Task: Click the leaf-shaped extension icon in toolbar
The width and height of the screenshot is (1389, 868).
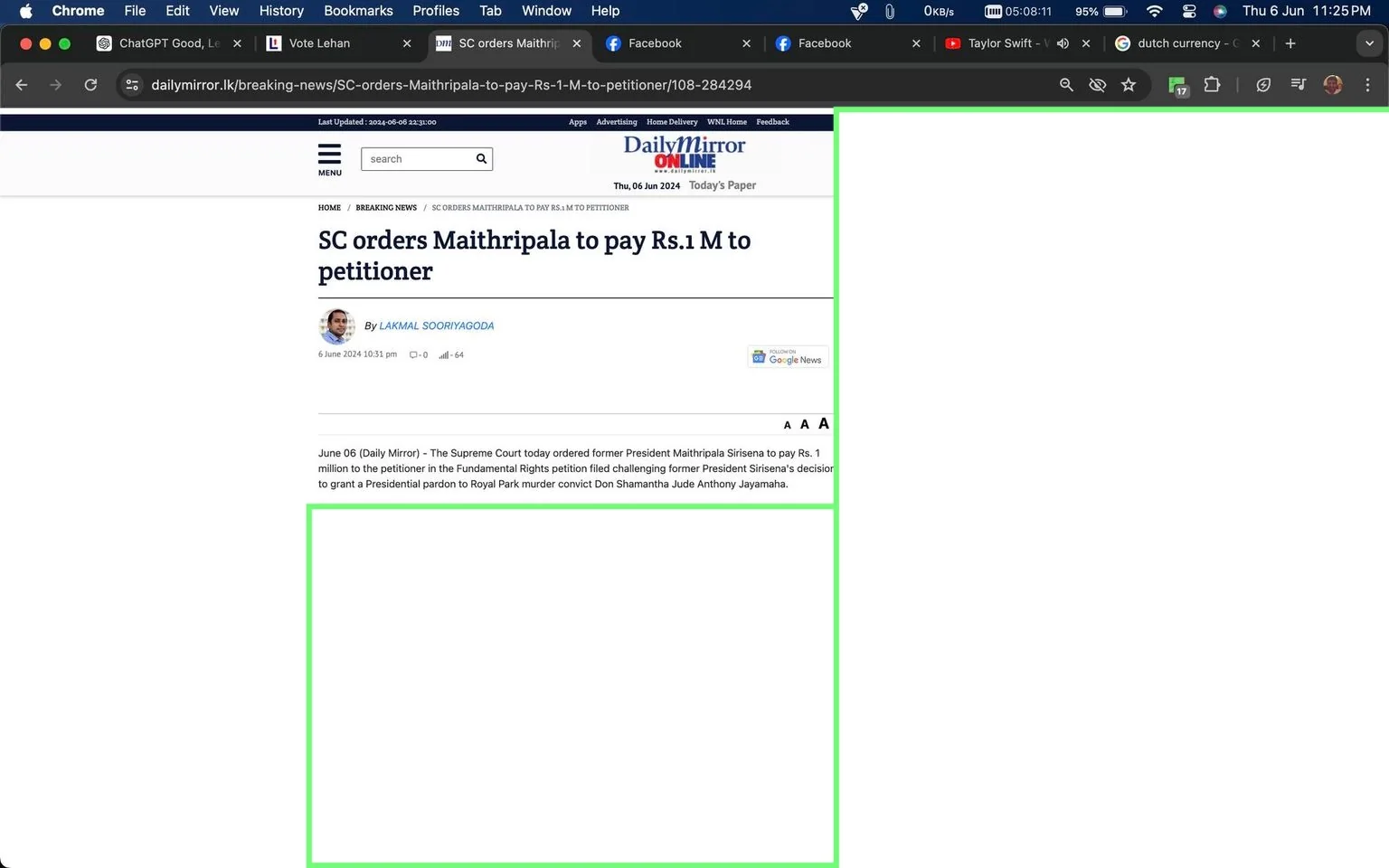Action: point(1263,85)
